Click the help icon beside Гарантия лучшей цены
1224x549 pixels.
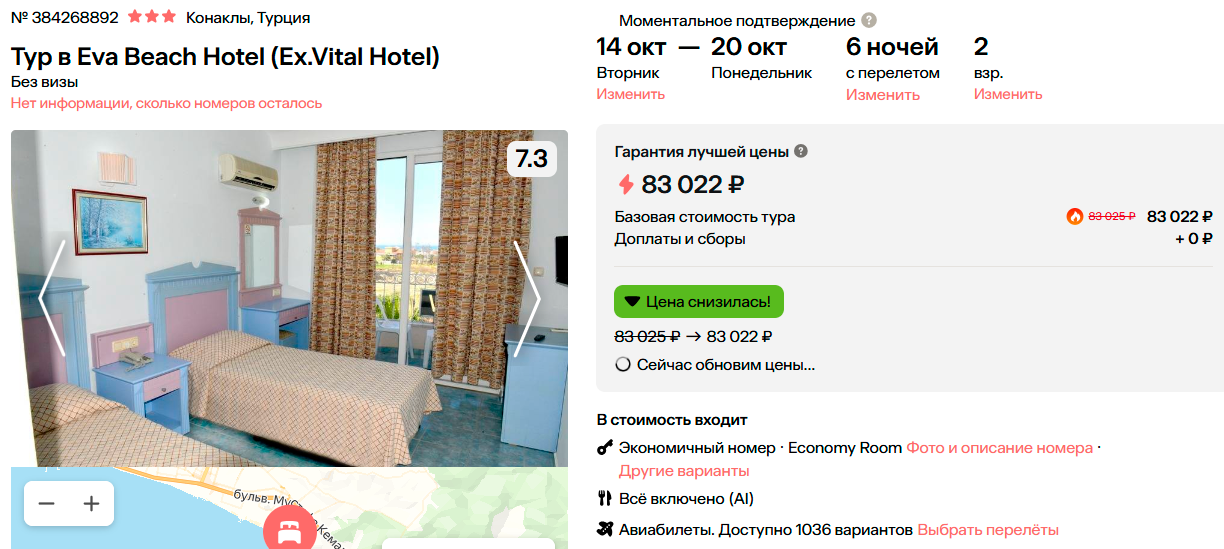click(801, 152)
